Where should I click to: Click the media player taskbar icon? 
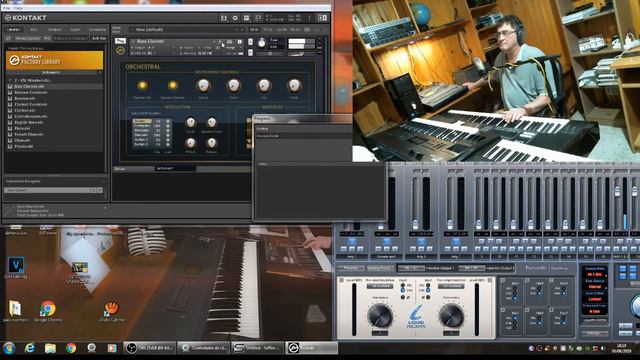tap(111, 348)
